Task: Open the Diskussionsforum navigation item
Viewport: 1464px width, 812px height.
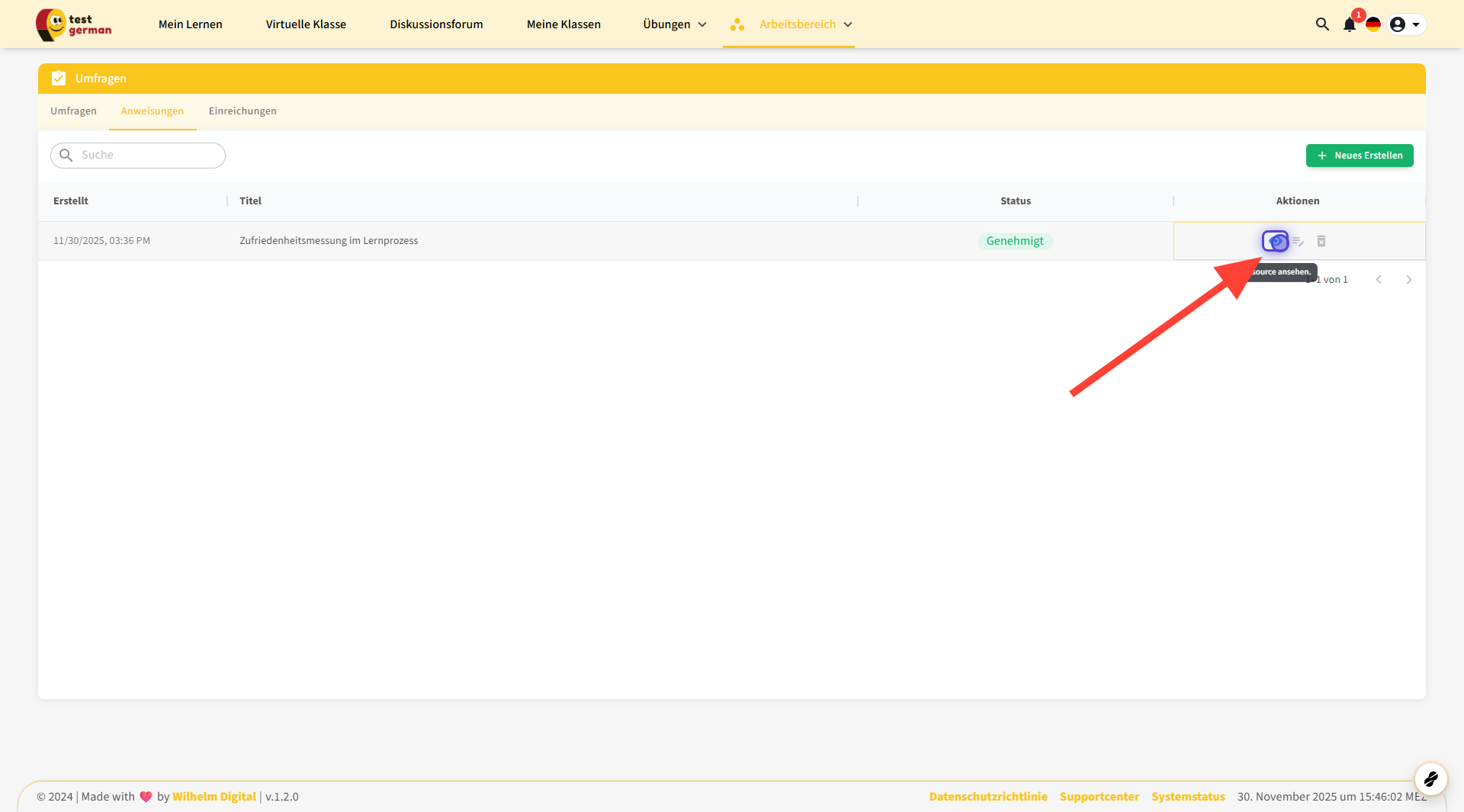Action: click(x=436, y=24)
